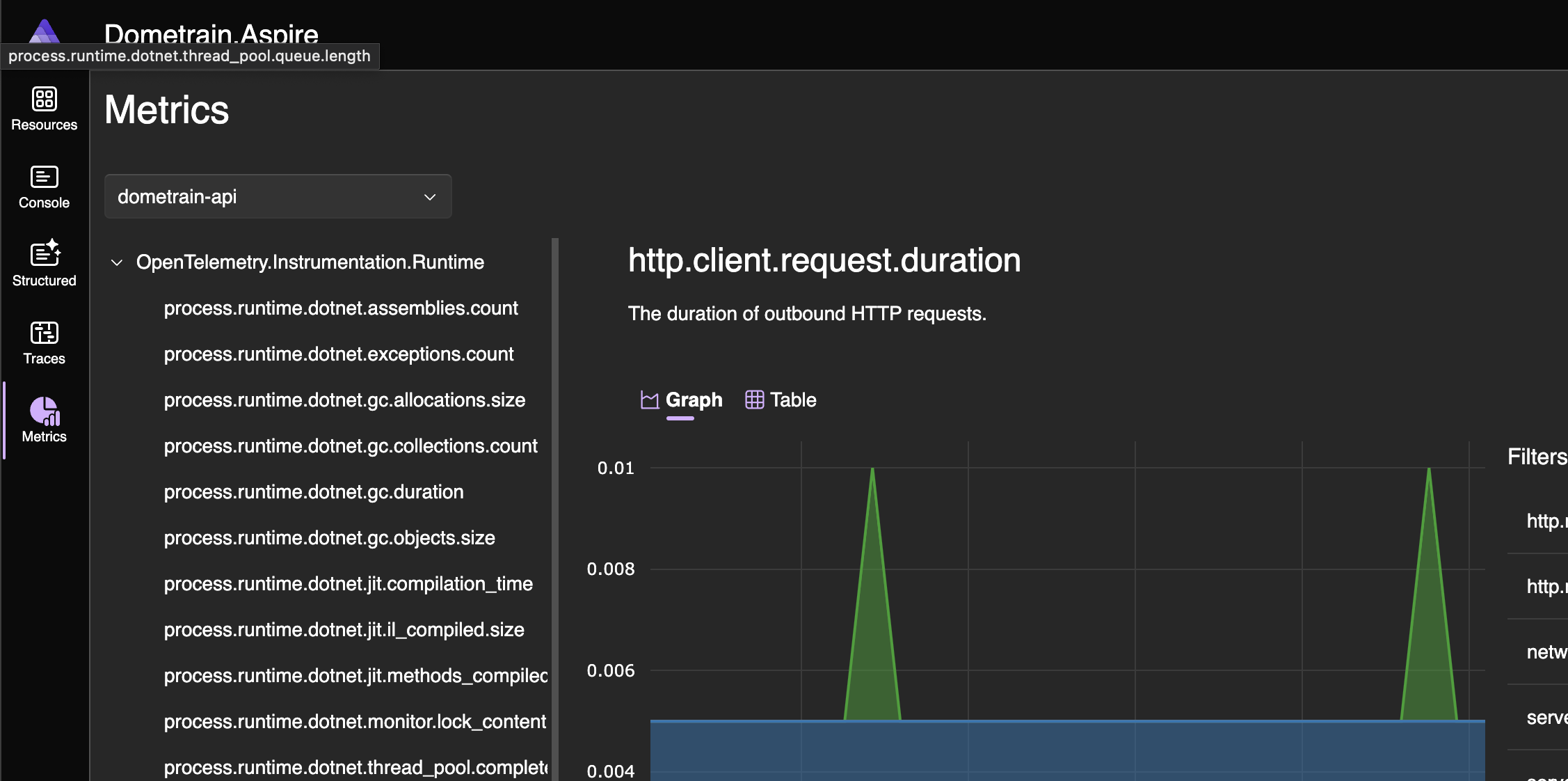The height and width of the screenshot is (781, 1568).
Task: Click the Metrics pie chart icon
Action: click(44, 411)
